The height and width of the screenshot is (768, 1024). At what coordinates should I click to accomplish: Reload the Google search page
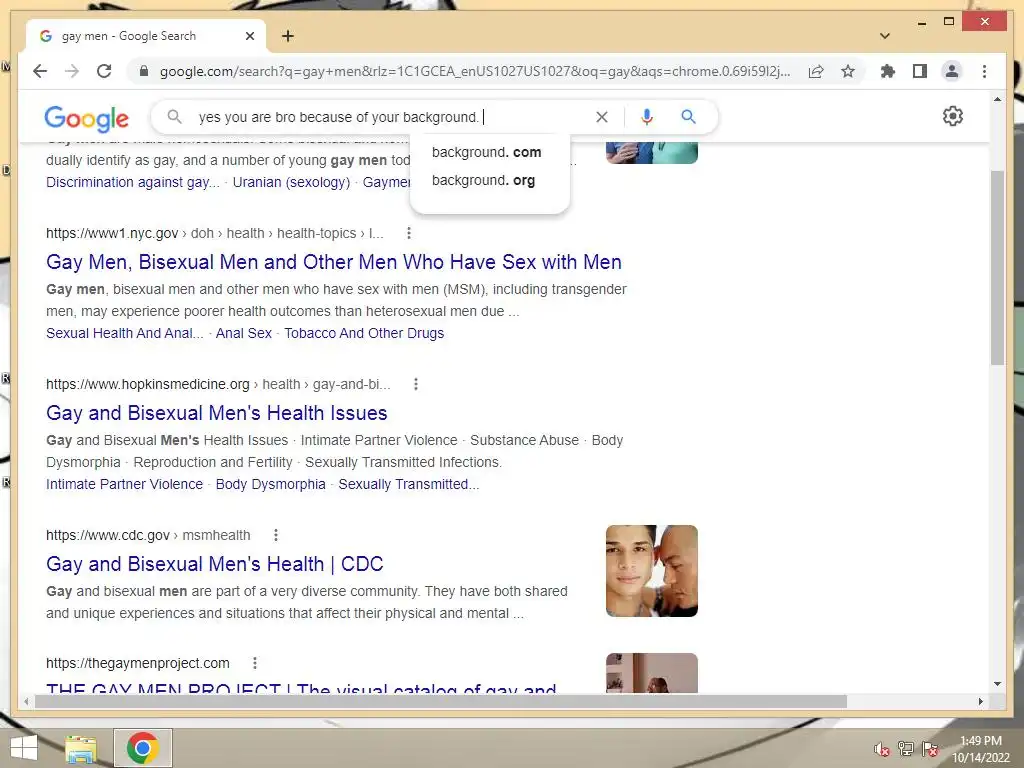tap(104, 71)
